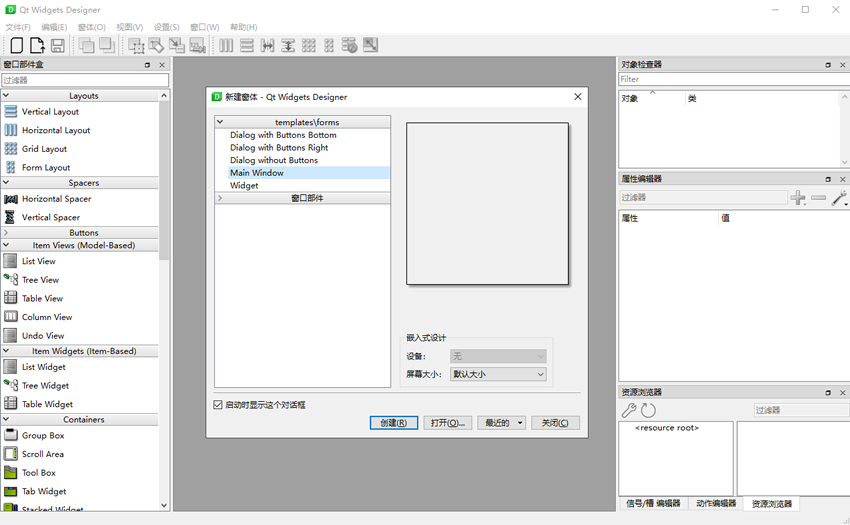Click the plus icon in property editor
Image resolution: width=850 pixels, height=525 pixels.
(797, 198)
